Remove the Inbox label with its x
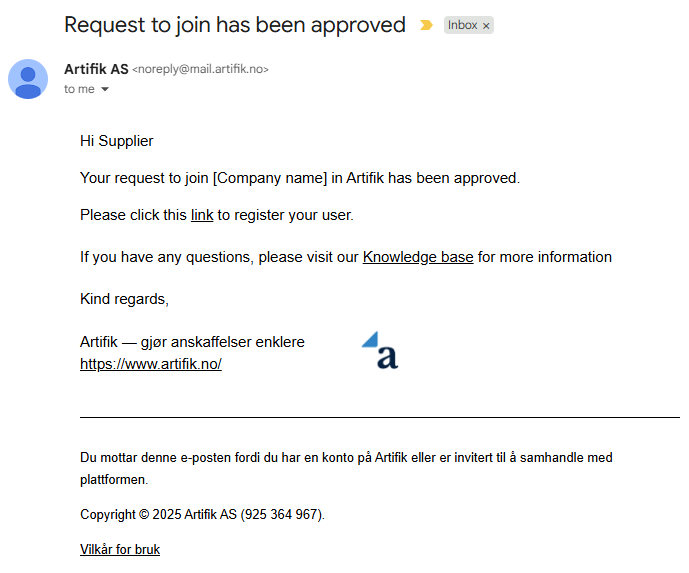The width and height of the screenshot is (689, 573). (x=486, y=26)
